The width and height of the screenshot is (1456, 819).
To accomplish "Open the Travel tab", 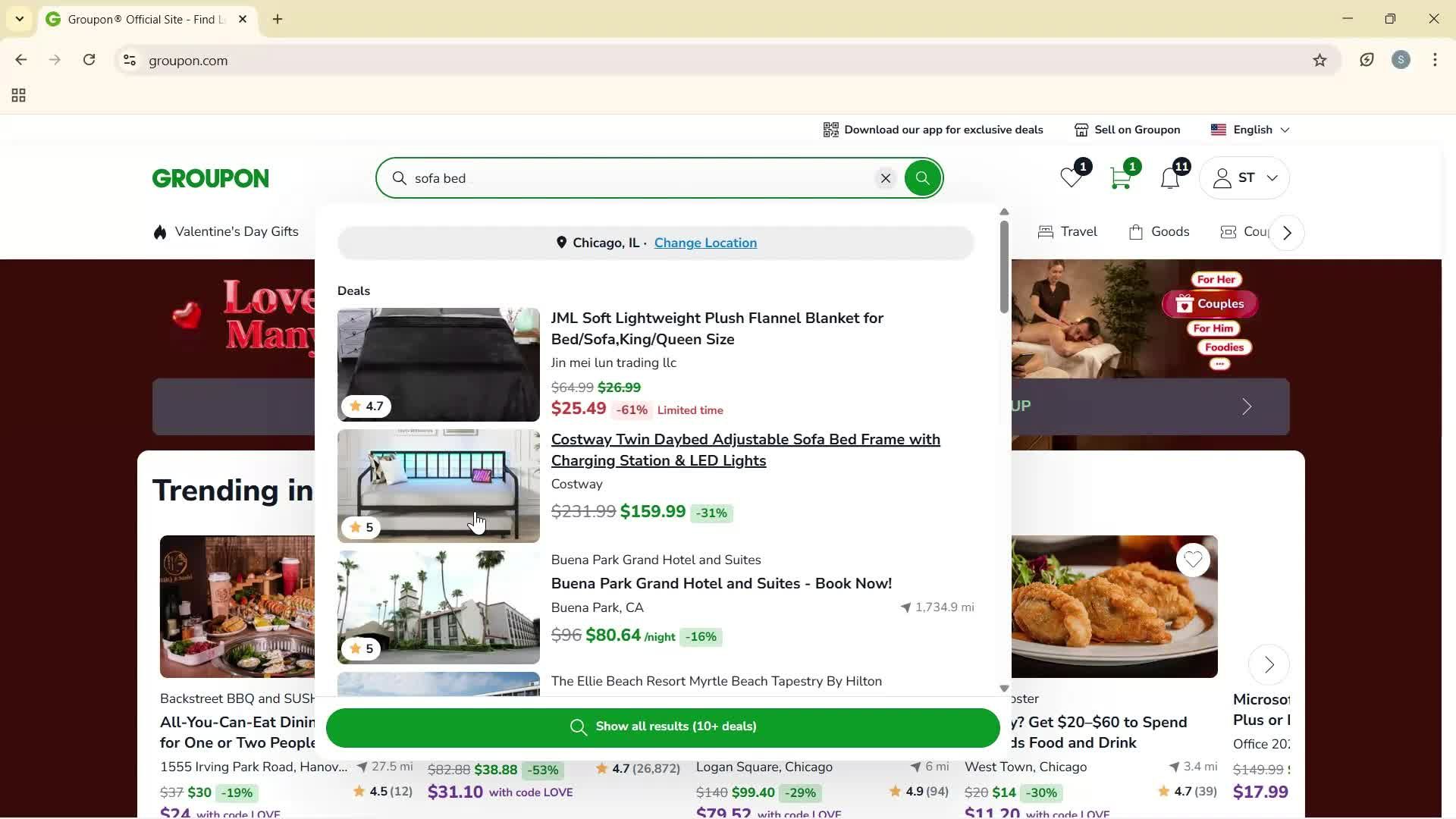I will [x=1078, y=231].
